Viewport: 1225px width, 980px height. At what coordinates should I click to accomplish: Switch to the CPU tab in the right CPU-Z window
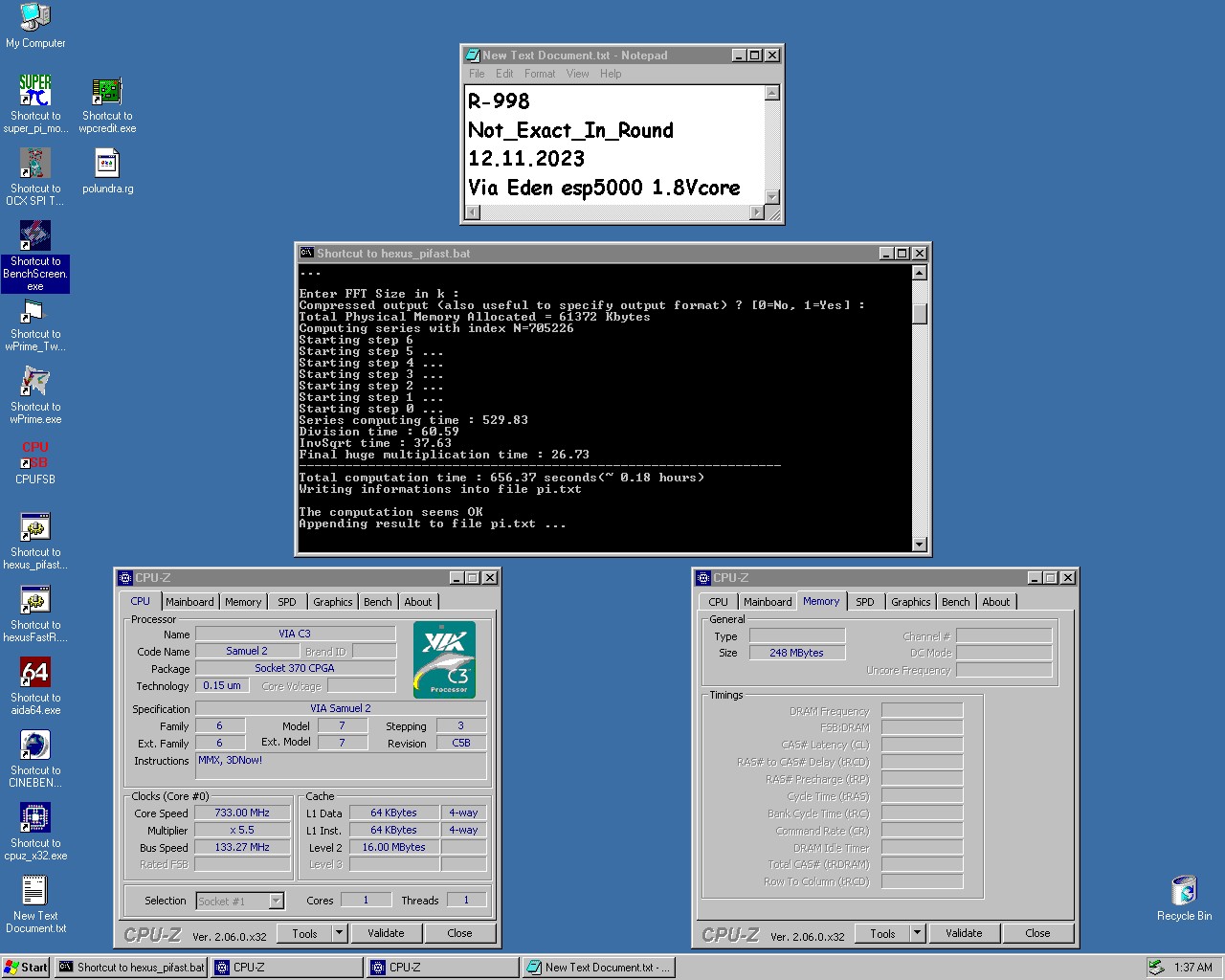click(719, 602)
